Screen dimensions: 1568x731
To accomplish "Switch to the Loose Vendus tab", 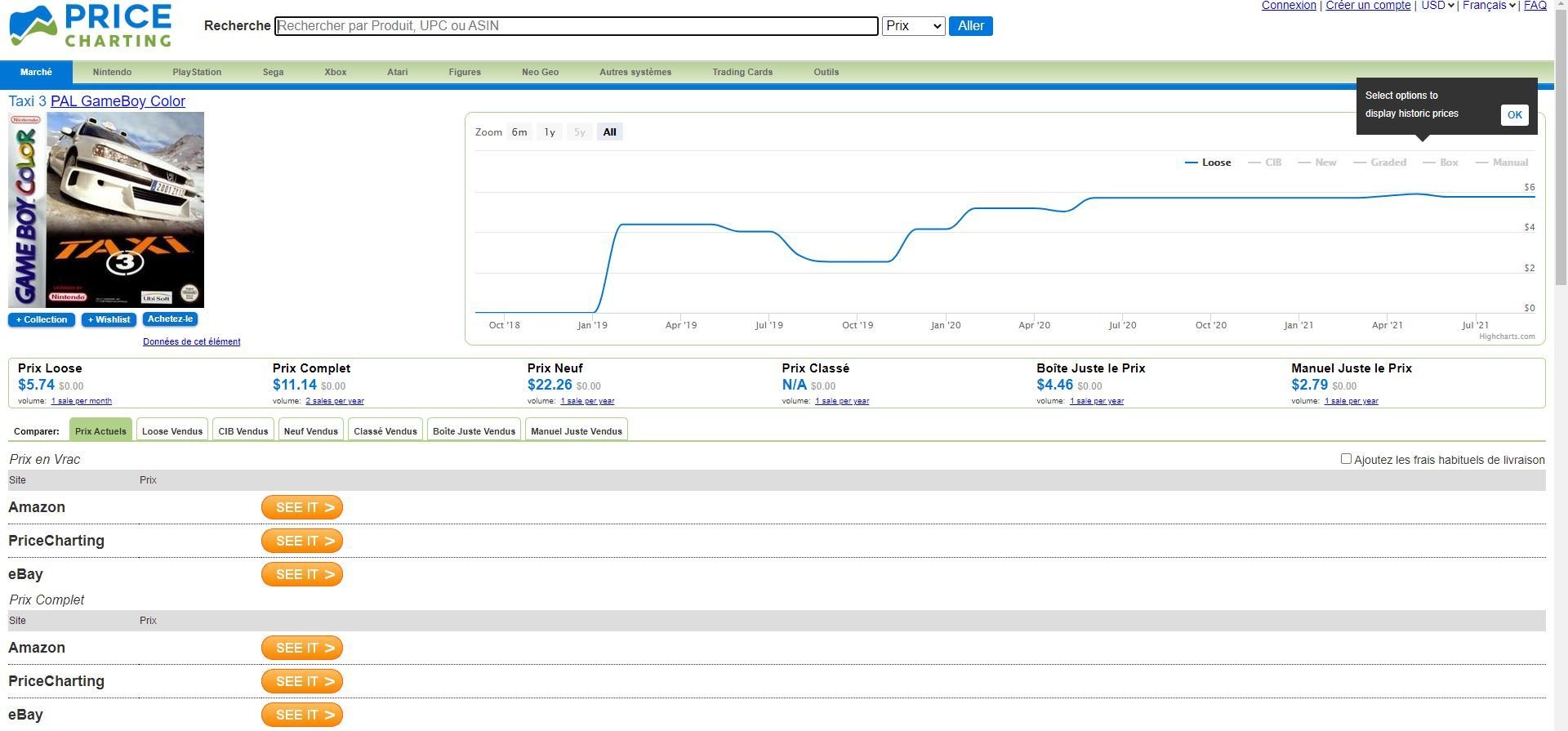I will [x=172, y=431].
